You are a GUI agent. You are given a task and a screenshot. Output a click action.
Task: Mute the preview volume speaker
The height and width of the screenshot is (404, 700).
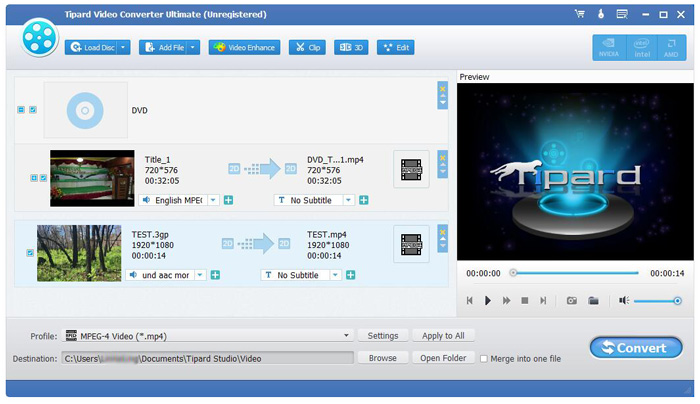(624, 300)
